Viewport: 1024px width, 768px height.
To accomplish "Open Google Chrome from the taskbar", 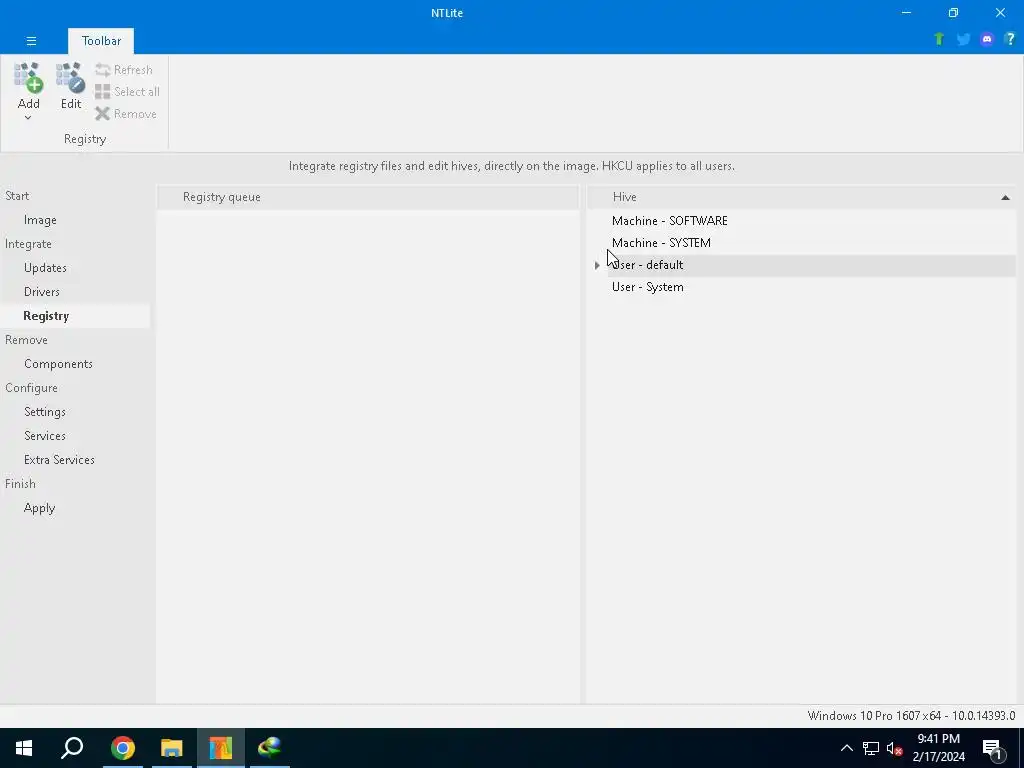I will pos(122,748).
